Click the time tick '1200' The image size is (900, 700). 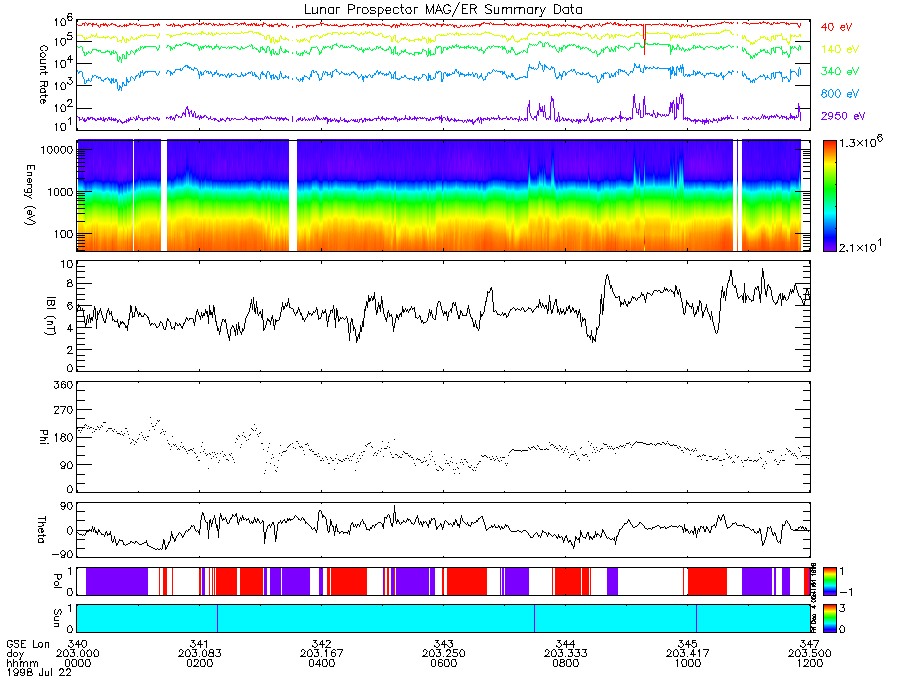click(x=810, y=663)
